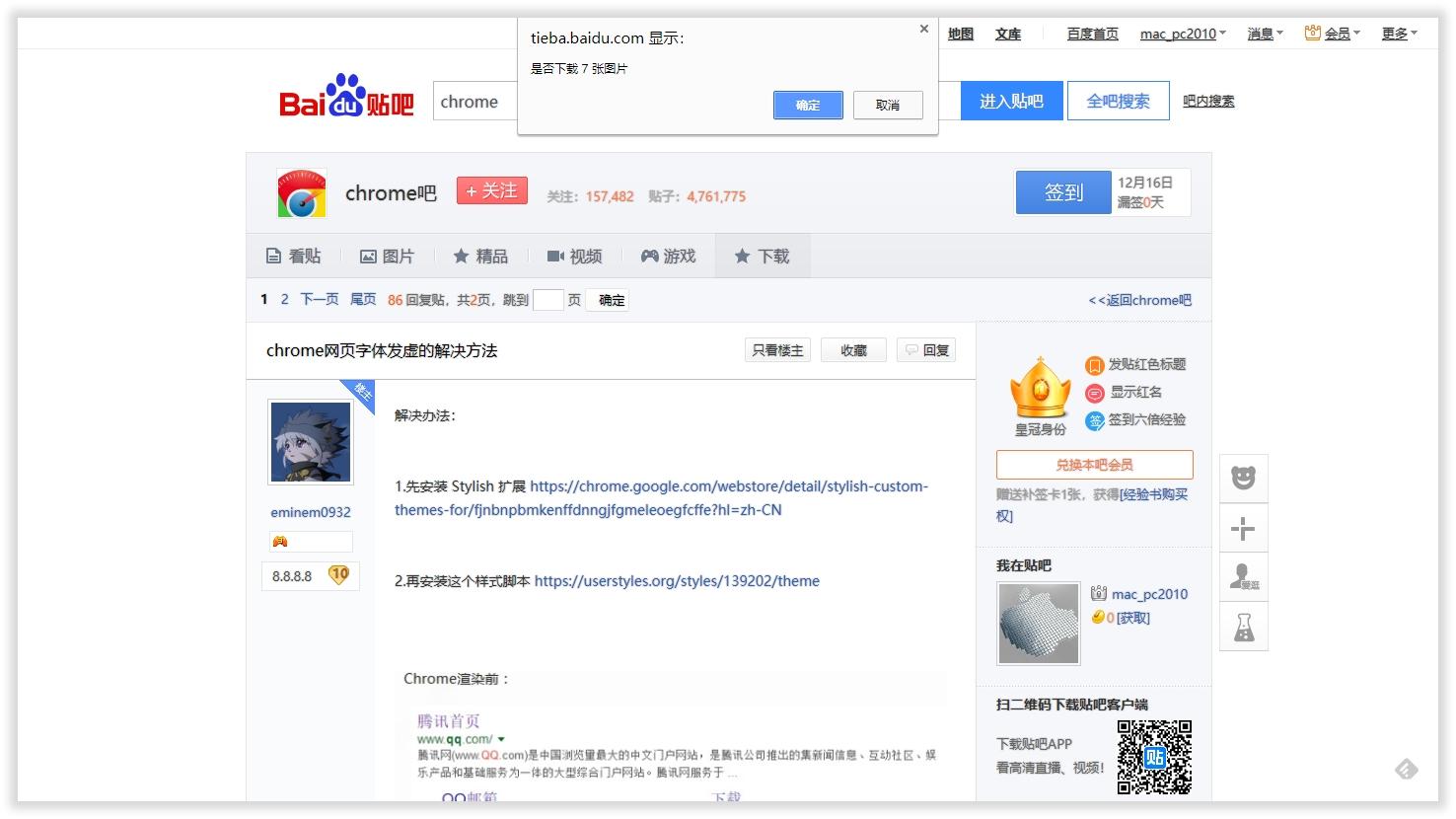
Task: Expand the 更多 dropdown
Action: coord(1400,34)
